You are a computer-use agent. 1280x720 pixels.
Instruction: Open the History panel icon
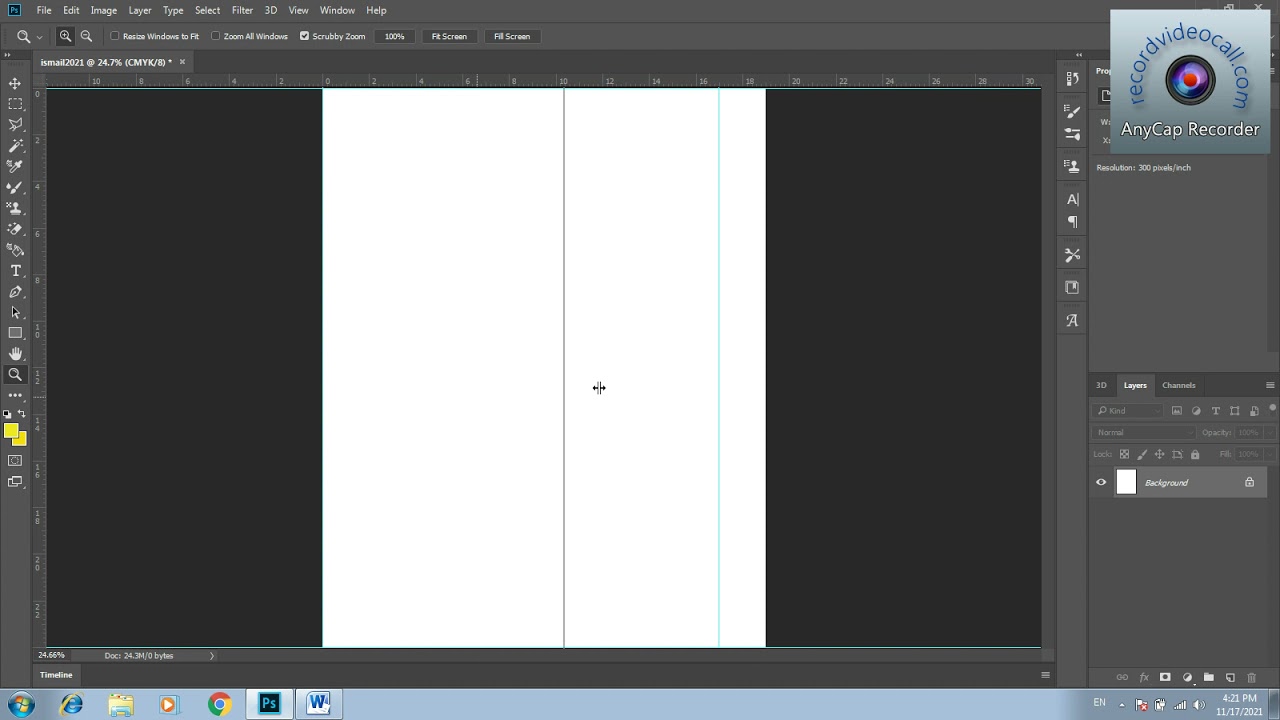point(1072,78)
